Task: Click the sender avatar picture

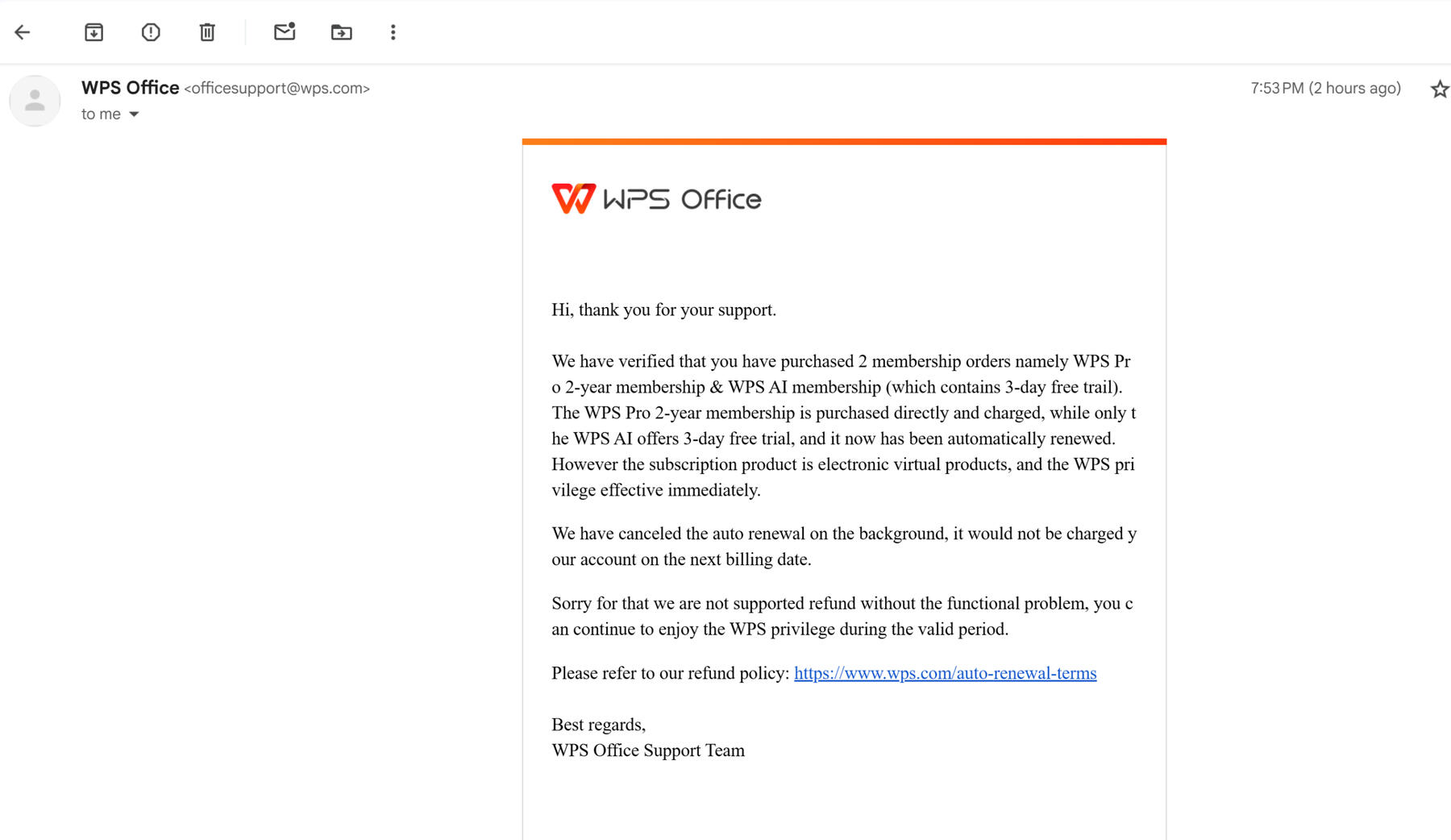Action: coord(35,101)
